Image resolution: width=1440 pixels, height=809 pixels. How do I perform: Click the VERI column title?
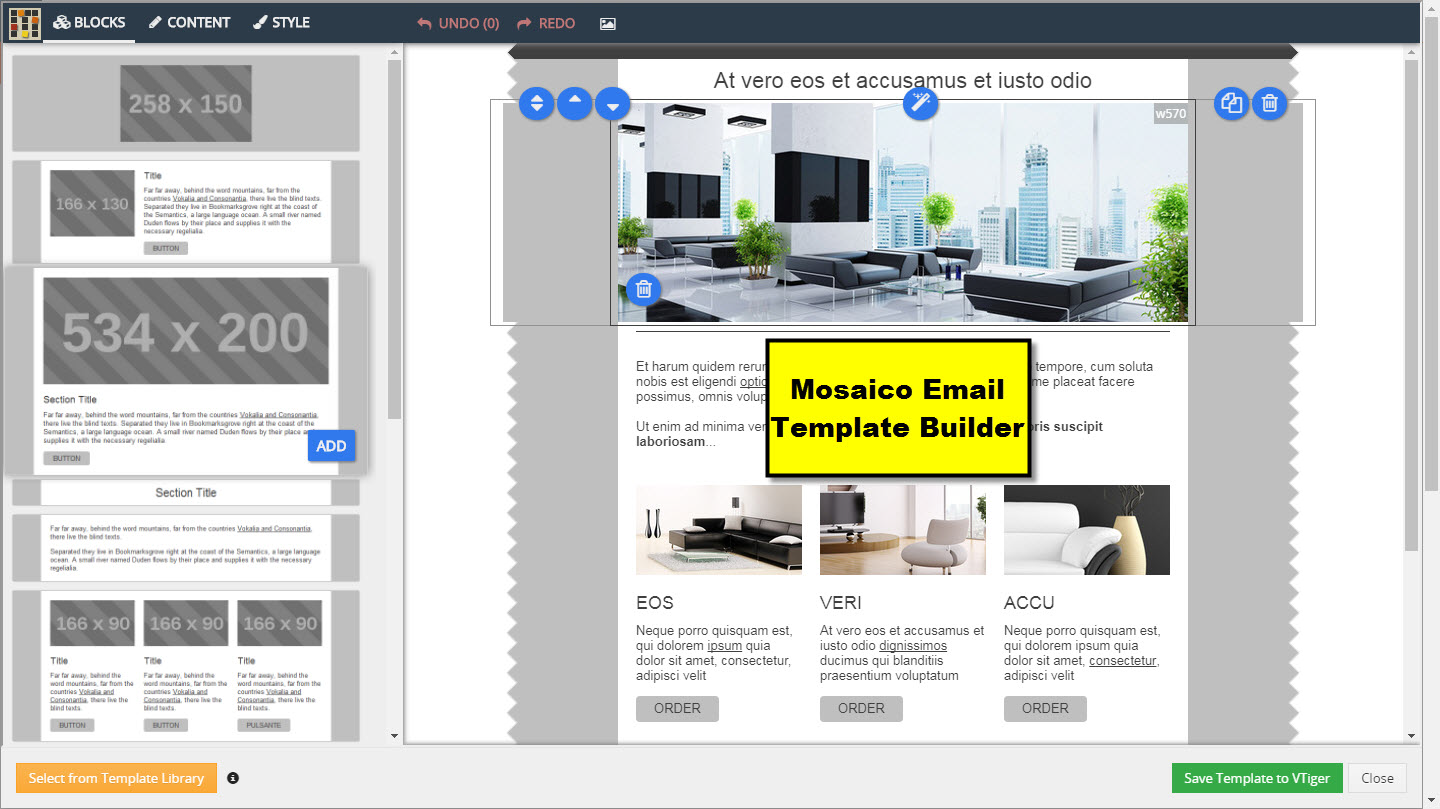click(841, 603)
